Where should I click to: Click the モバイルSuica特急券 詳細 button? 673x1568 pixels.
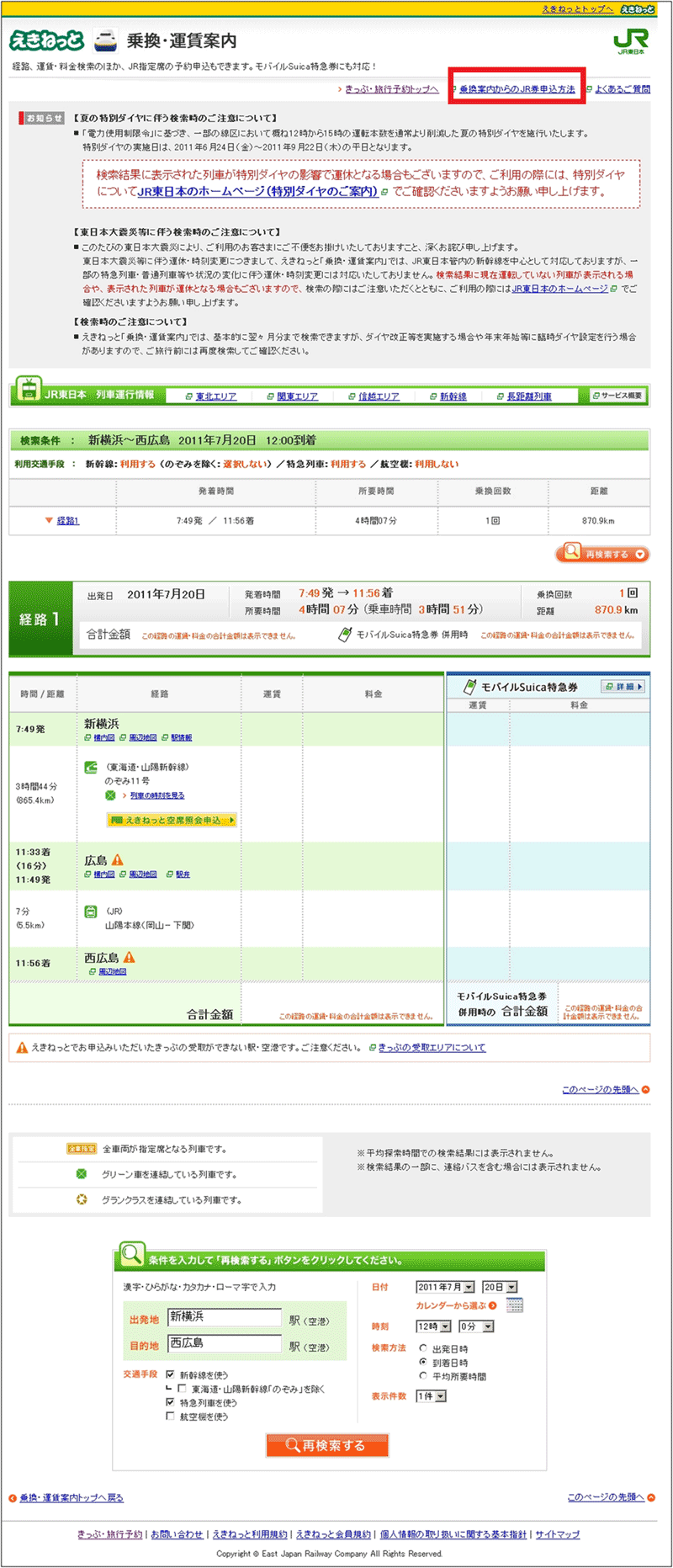click(623, 687)
